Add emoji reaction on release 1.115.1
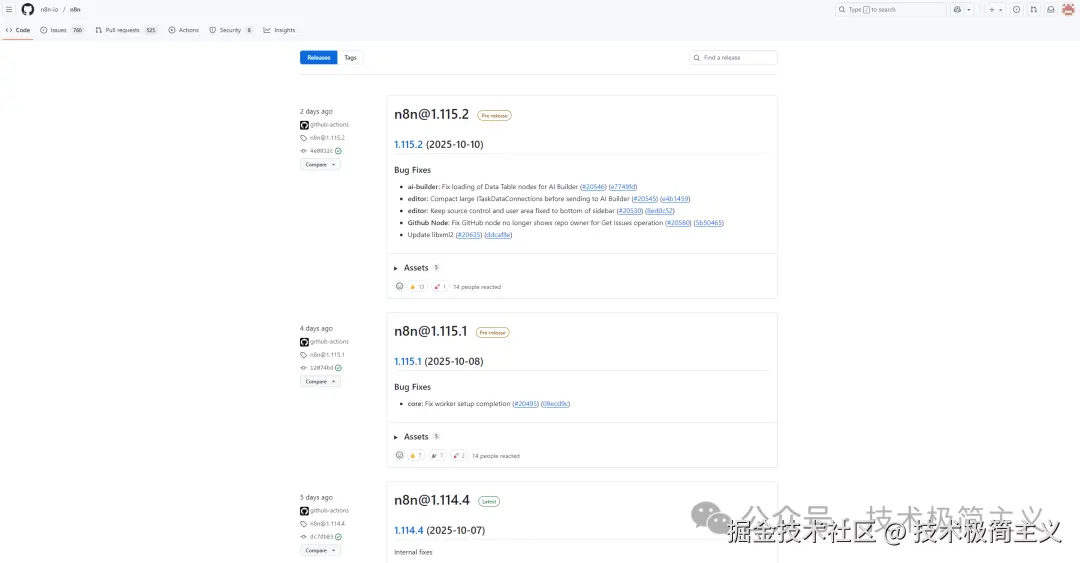Viewport: 1080px width, 563px height. point(399,455)
